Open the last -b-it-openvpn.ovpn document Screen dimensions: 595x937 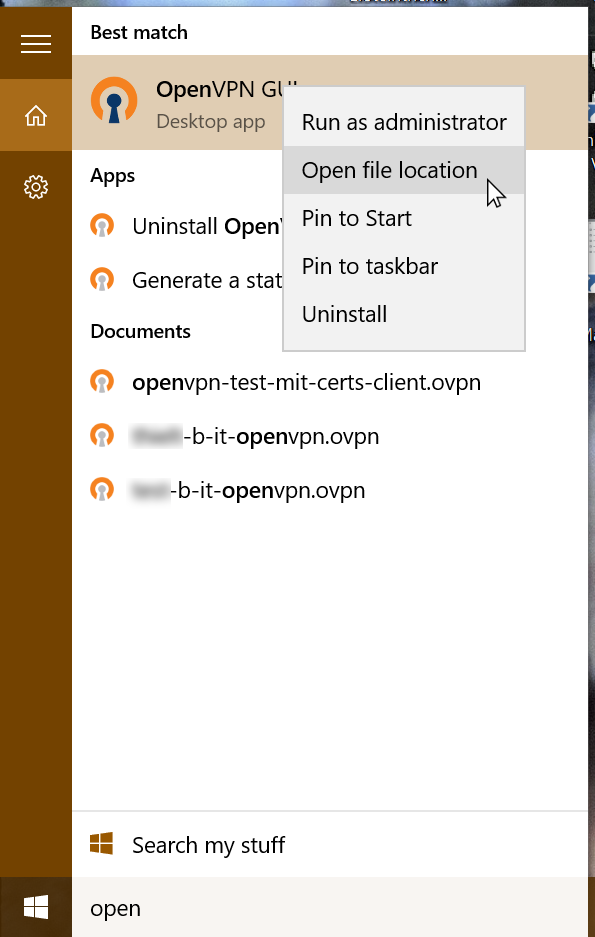point(330,490)
